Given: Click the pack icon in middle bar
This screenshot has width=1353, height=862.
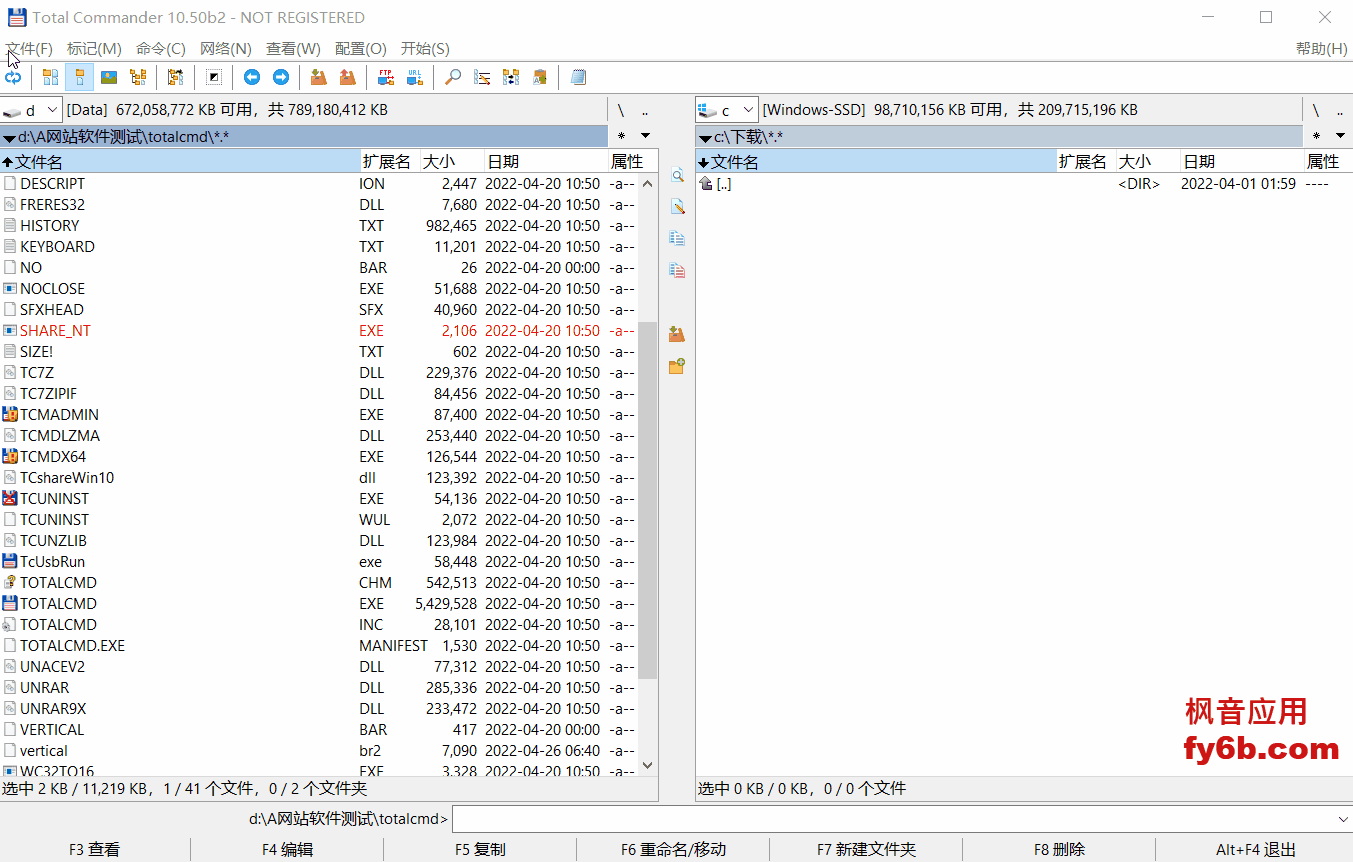Looking at the screenshot, I should tap(677, 334).
